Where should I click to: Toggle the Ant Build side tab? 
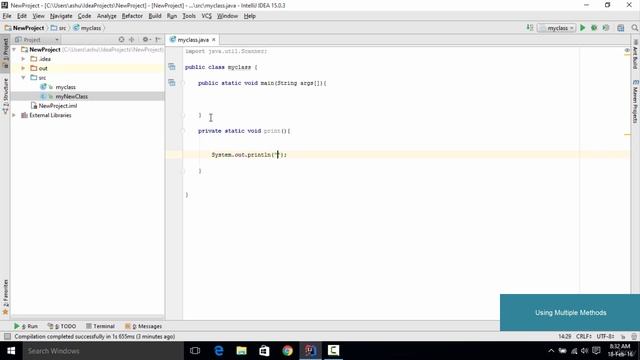point(635,55)
